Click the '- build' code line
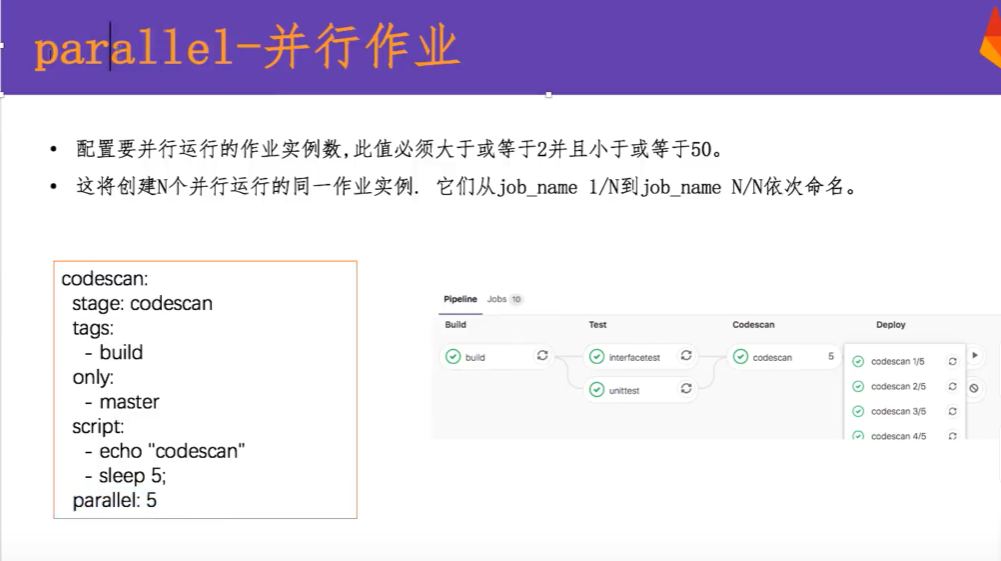 (x=114, y=352)
